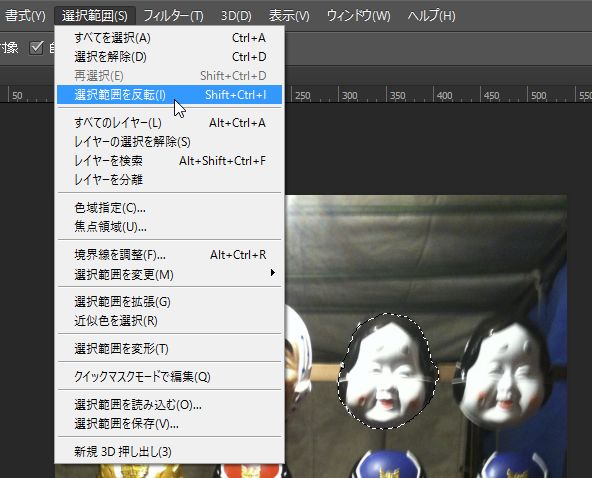Click the selected white mask in canvas
This screenshot has height=478, width=592.
[388, 372]
